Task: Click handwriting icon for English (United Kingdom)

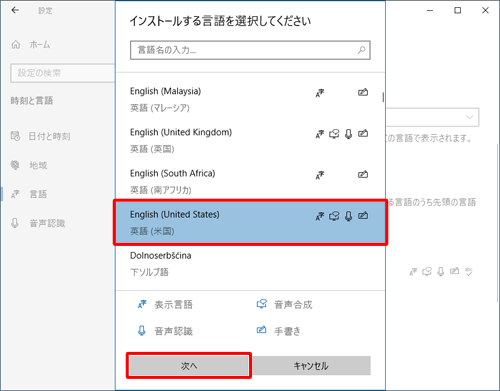Action: click(363, 133)
